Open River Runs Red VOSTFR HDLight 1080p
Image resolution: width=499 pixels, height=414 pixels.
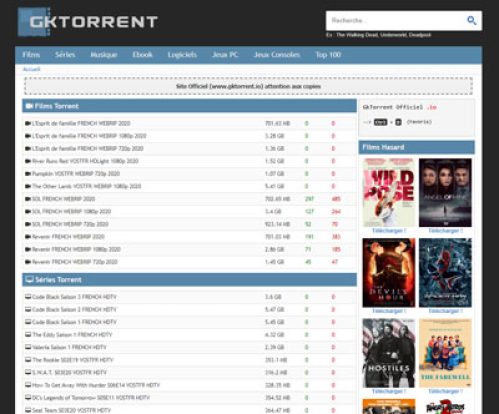[x=85, y=161]
